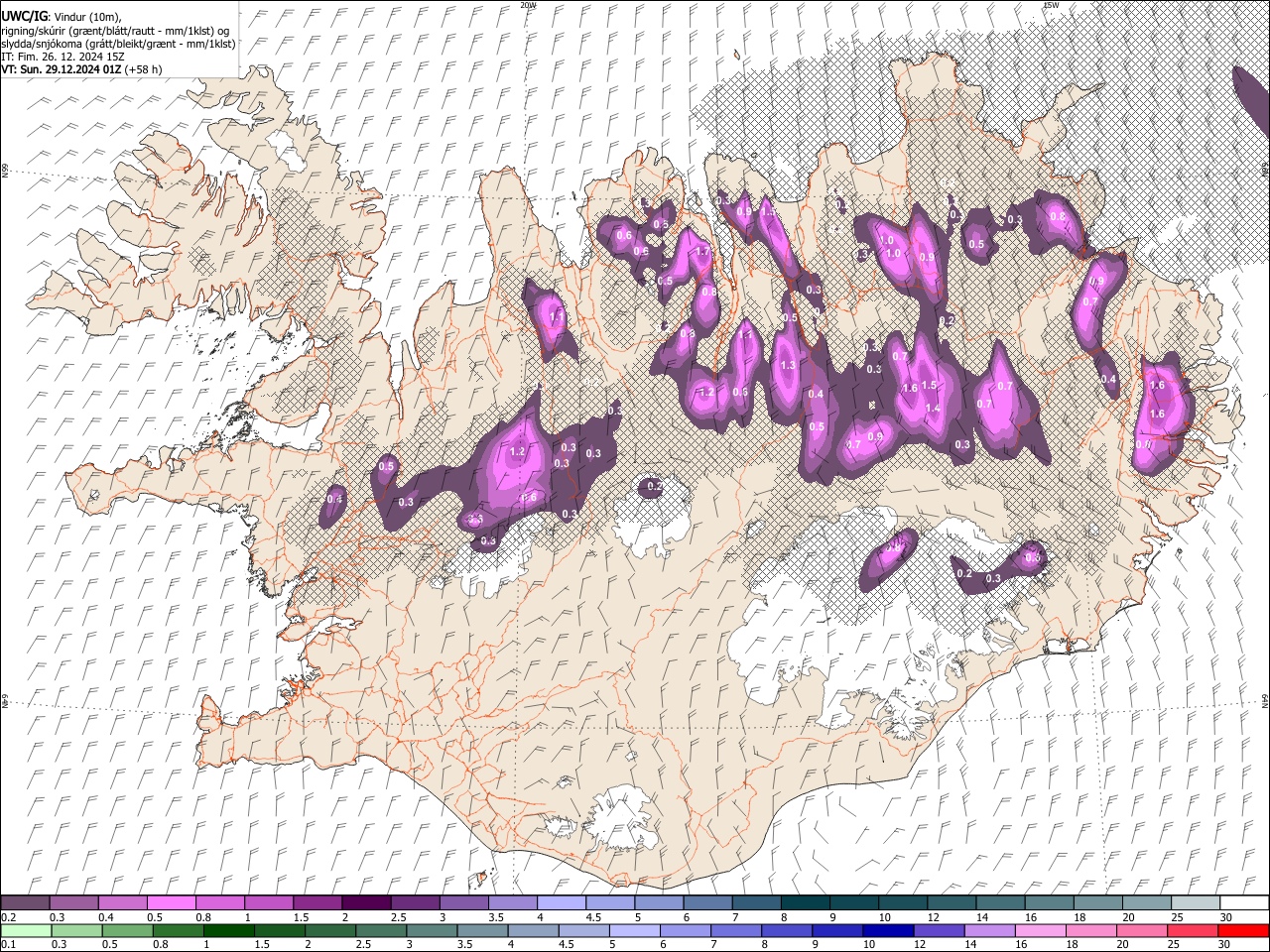
Task: Click the 'slydda/snjókoma' legend description line
Action: (x=118, y=44)
